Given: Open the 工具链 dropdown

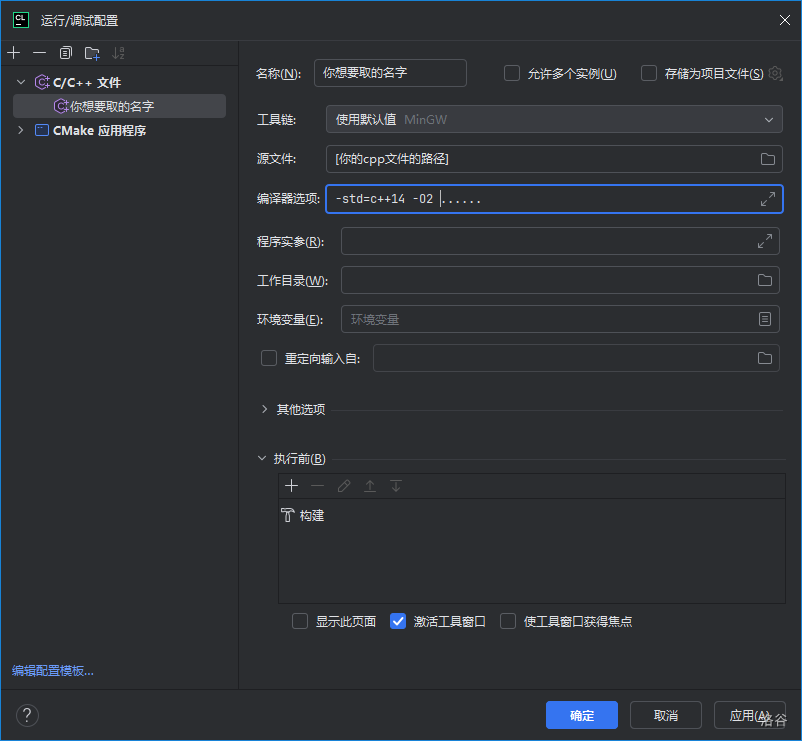Looking at the screenshot, I should [553, 119].
